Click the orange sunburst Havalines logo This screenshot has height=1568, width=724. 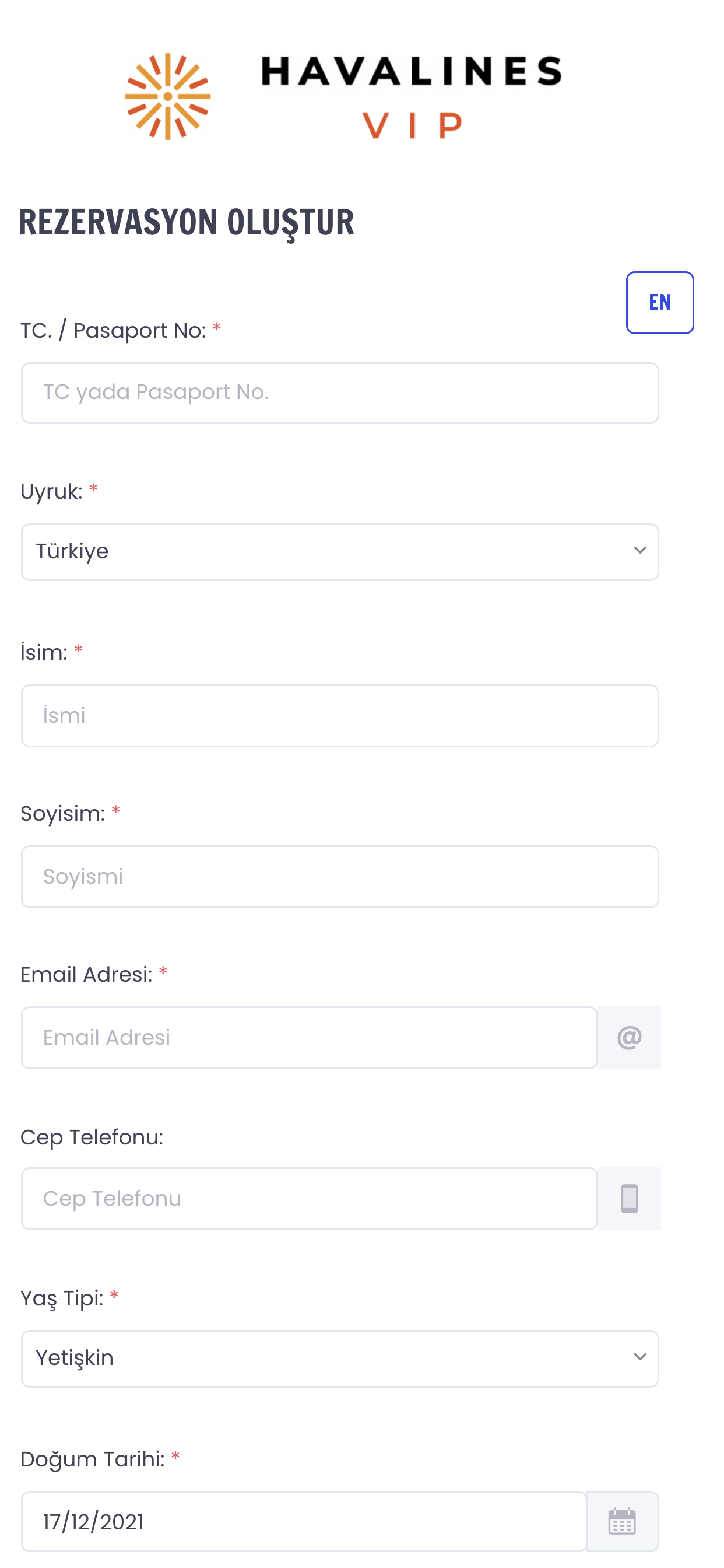tap(167, 96)
